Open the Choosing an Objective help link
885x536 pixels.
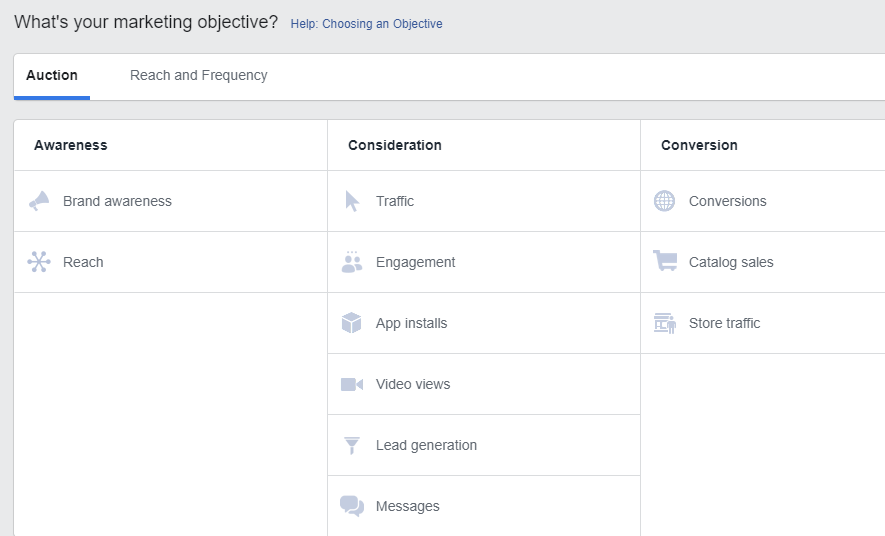(x=366, y=24)
